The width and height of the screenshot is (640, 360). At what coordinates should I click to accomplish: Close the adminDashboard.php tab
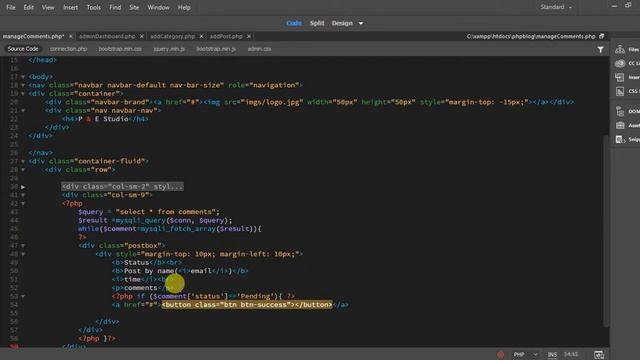[x=142, y=36]
